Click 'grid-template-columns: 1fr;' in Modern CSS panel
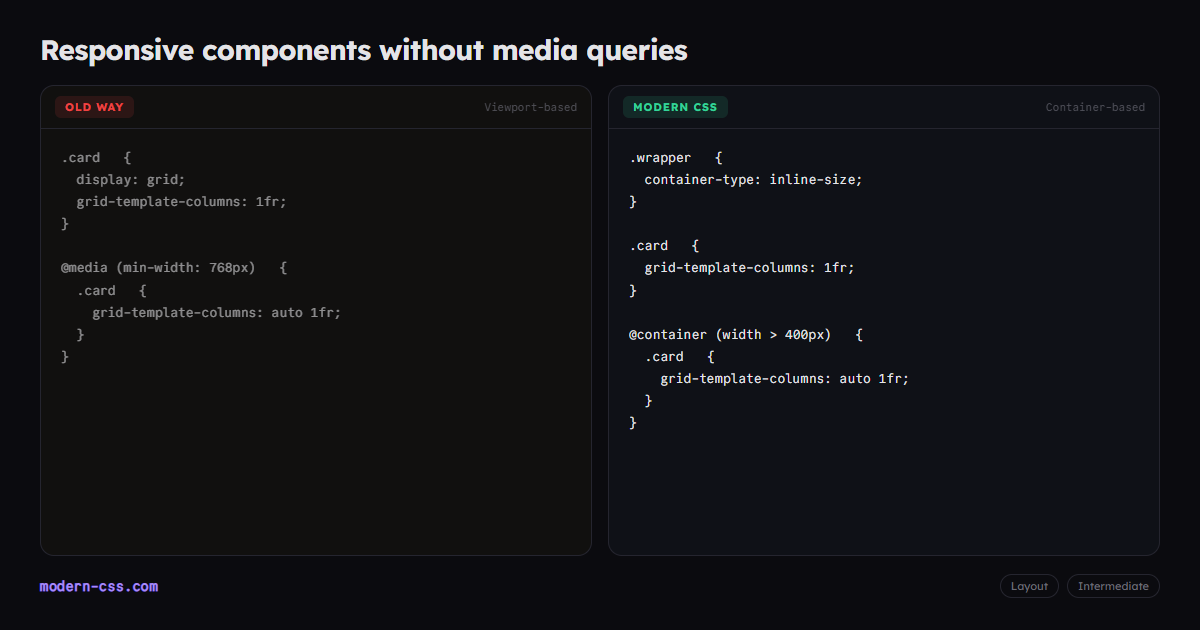 click(750, 268)
